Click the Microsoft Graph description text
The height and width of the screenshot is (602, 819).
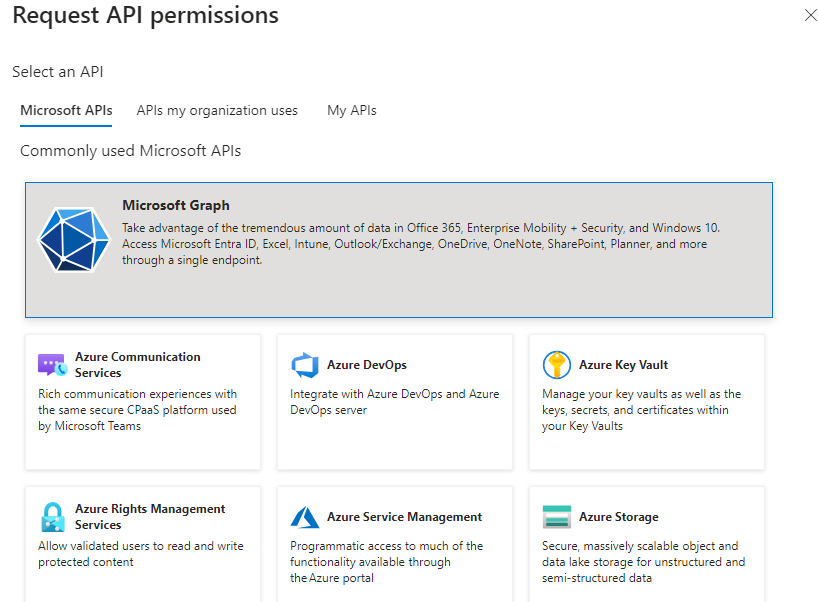(420, 244)
